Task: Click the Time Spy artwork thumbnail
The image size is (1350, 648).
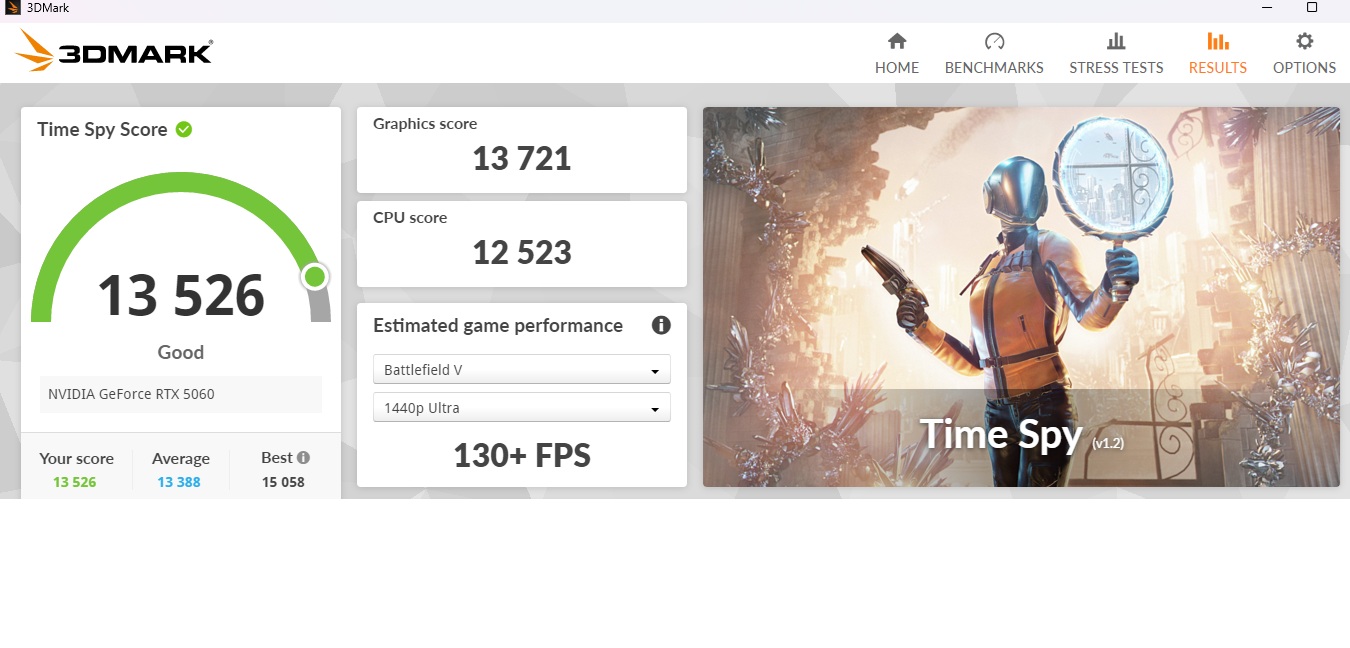Action: point(1020,297)
